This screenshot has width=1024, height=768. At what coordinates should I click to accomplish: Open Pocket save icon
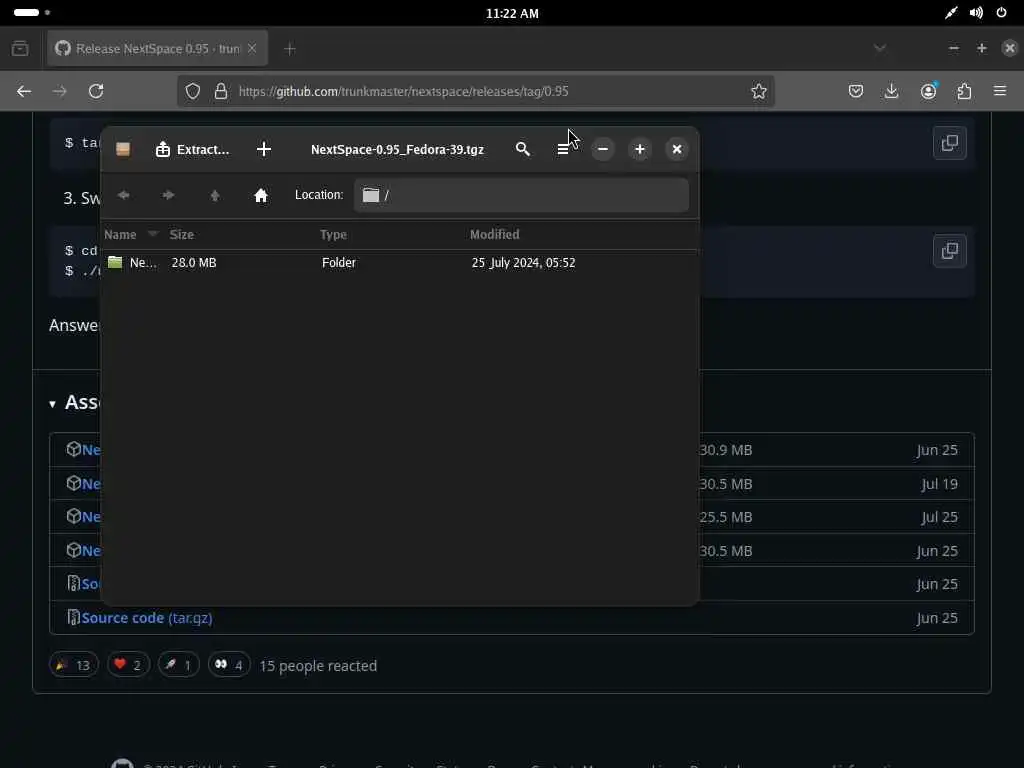(x=856, y=91)
